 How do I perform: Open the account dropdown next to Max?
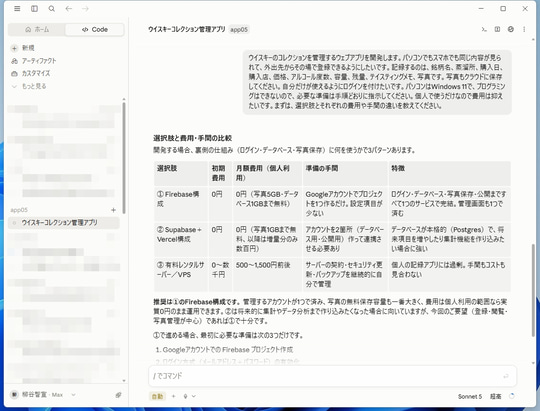(x=73, y=395)
